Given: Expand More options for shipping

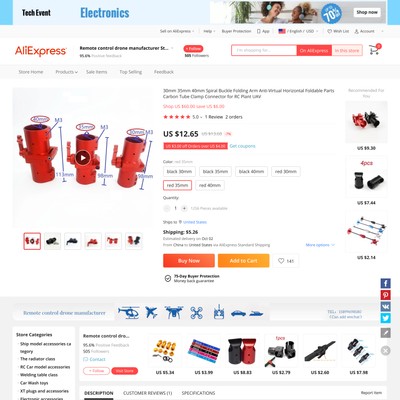Looking at the screenshot, I should coord(320,245).
